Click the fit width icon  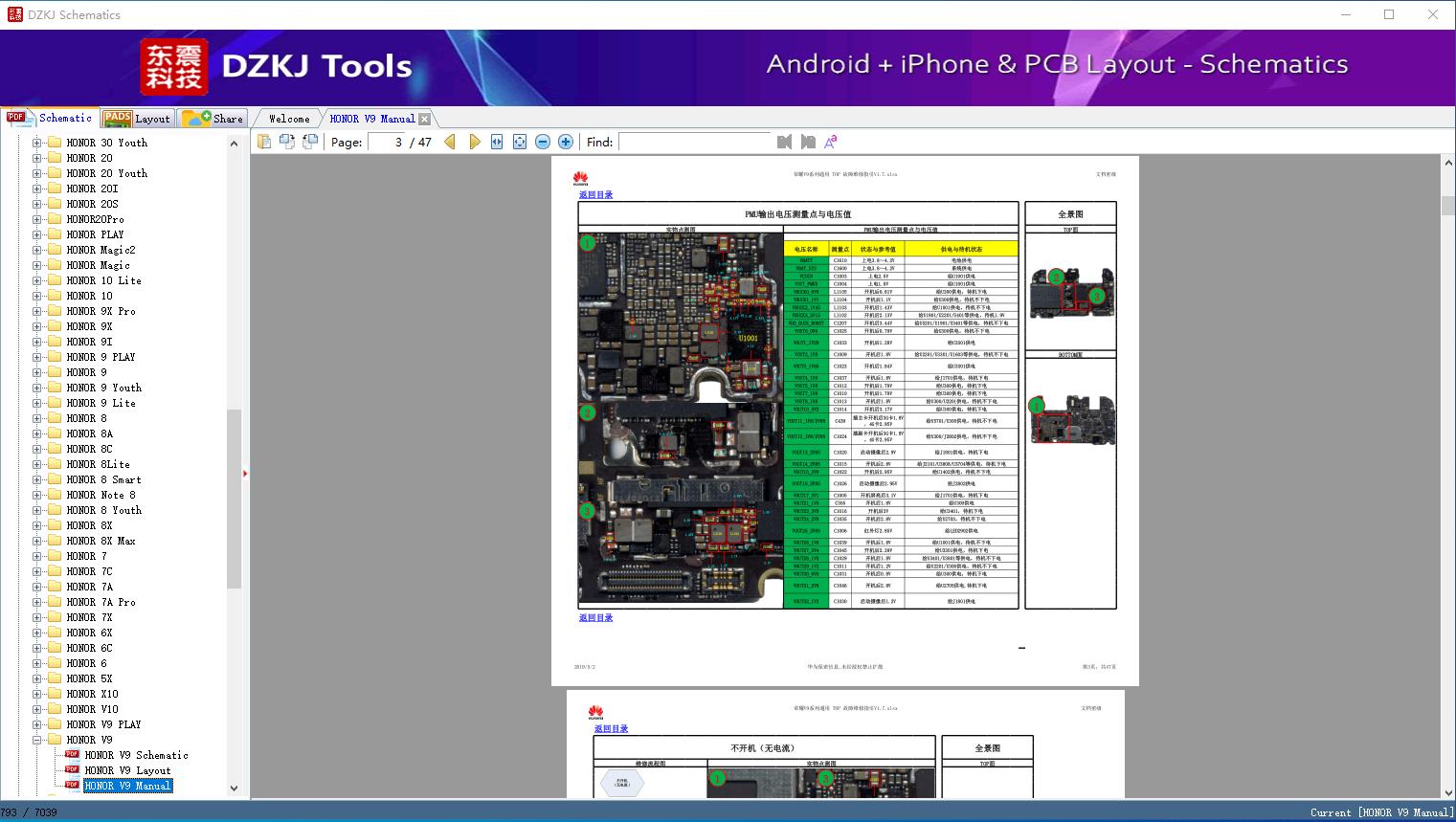click(x=497, y=142)
